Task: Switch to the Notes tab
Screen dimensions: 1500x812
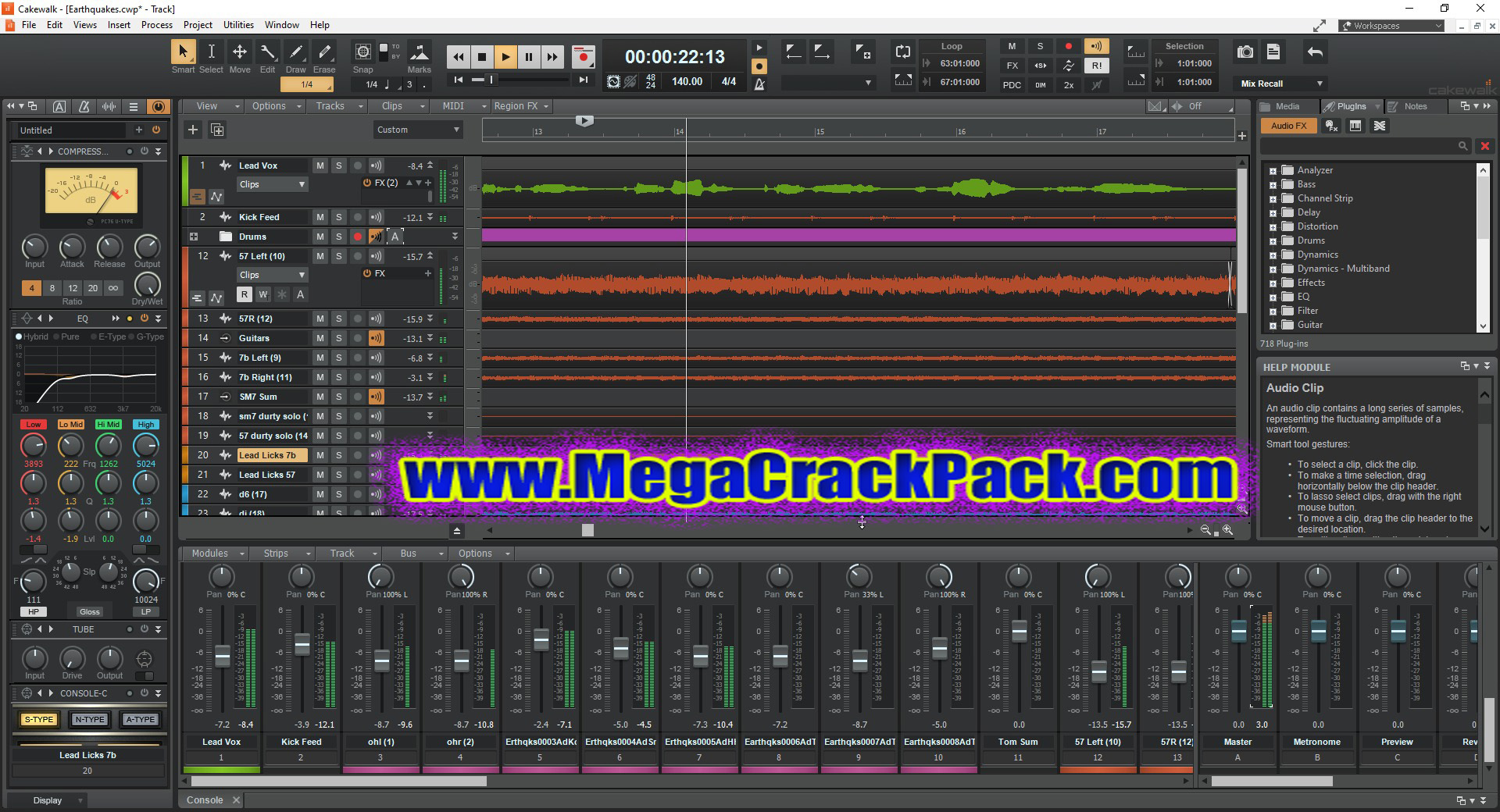Action: point(1415,106)
